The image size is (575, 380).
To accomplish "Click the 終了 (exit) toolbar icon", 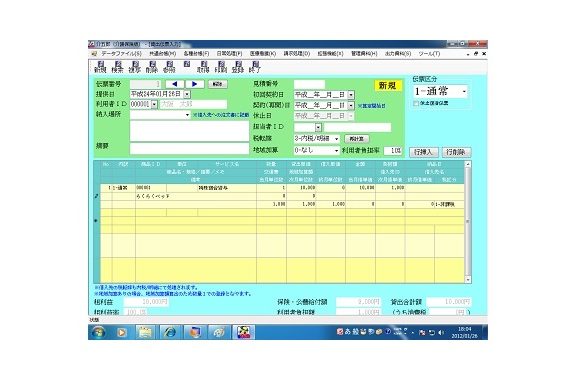I will pyautogui.click(x=255, y=67).
